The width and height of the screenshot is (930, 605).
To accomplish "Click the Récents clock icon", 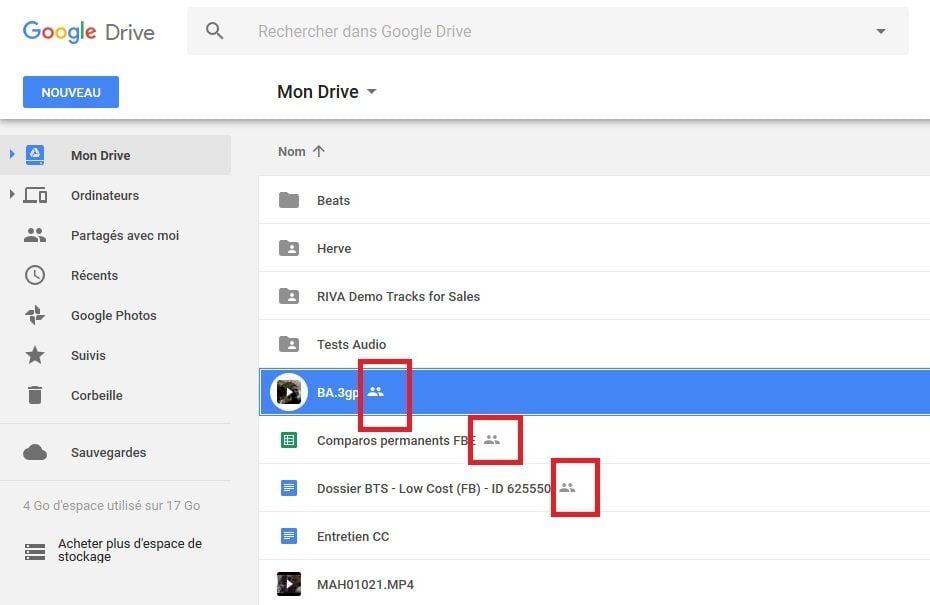I will click(35, 275).
